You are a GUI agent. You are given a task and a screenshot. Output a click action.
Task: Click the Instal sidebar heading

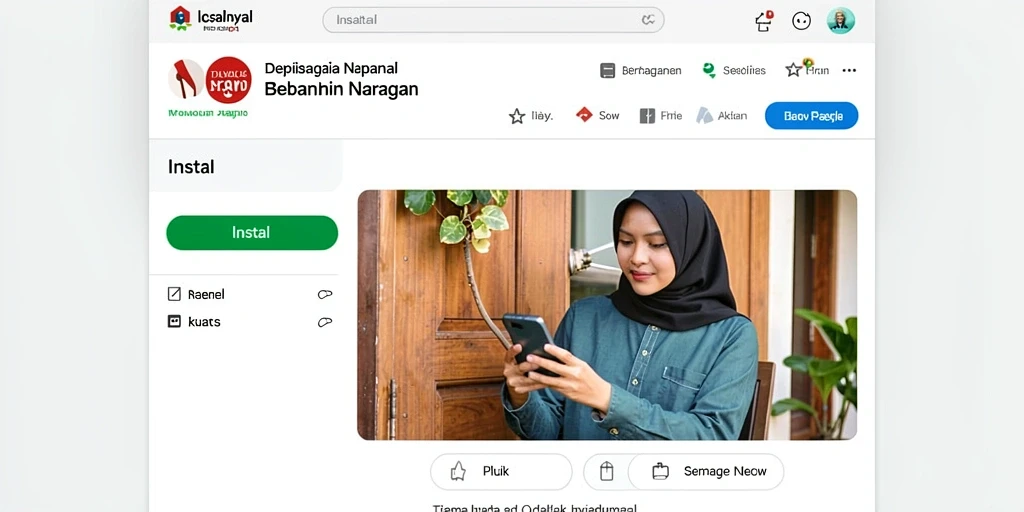[x=191, y=167]
